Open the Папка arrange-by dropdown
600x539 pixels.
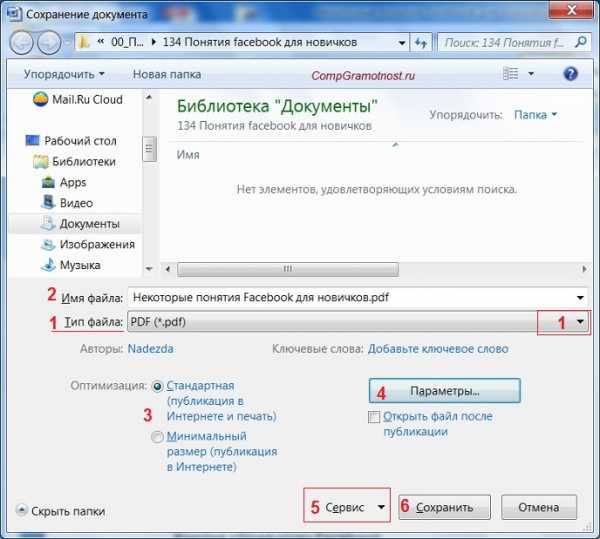point(535,115)
